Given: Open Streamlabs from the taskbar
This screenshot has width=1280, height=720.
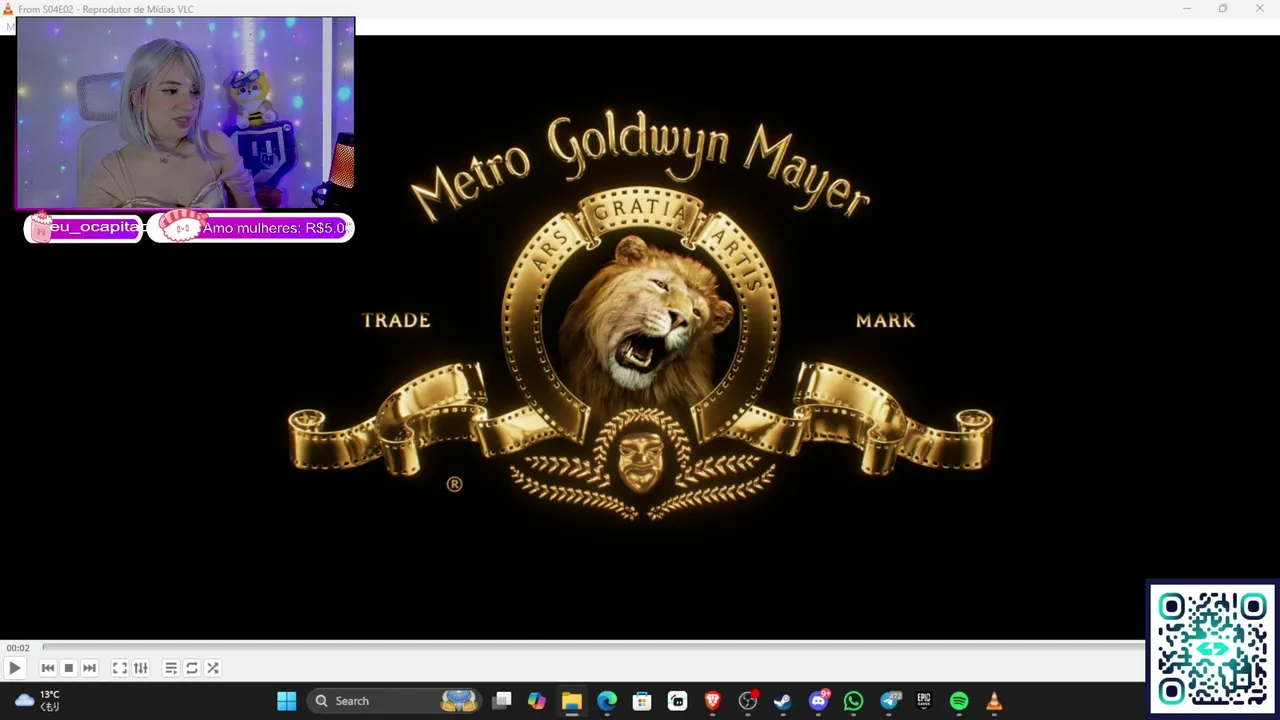Looking at the screenshot, I should (677, 701).
